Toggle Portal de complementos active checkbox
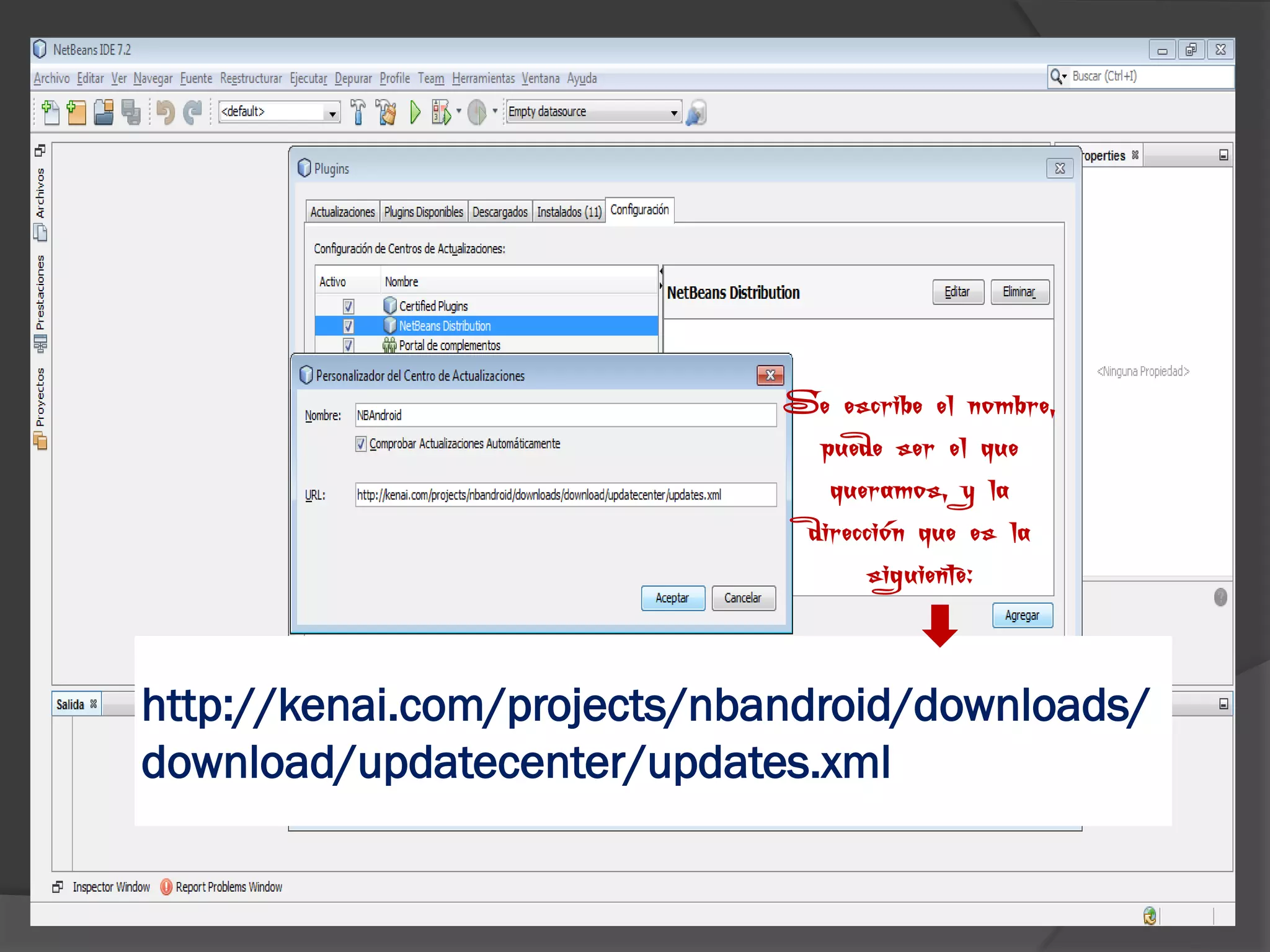 [349, 345]
